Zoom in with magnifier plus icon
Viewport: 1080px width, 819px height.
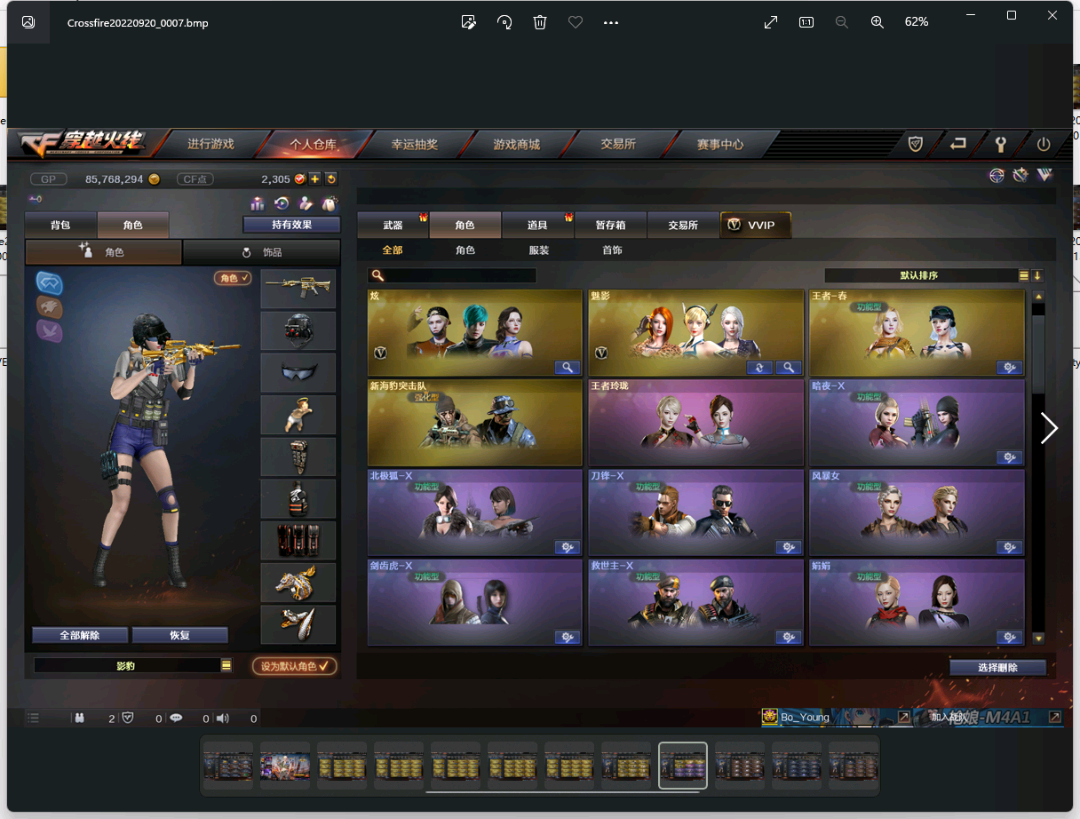878,22
